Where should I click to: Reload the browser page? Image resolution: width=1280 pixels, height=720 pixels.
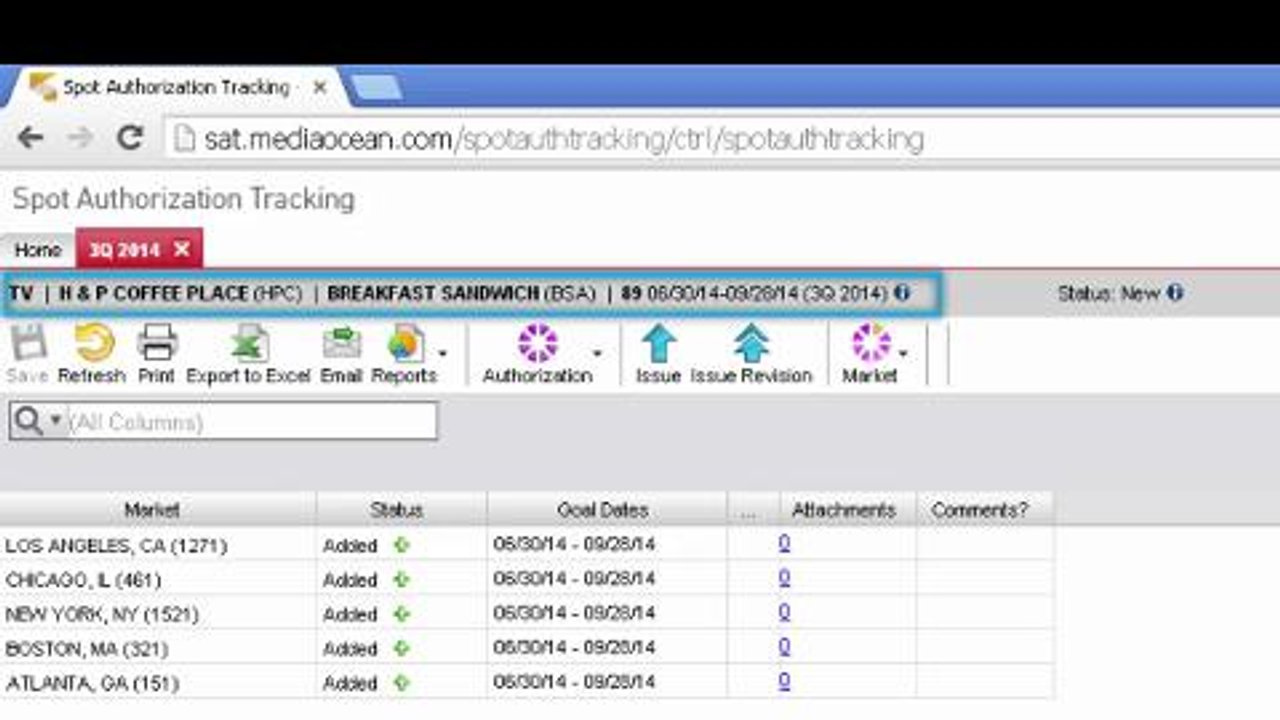coord(130,138)
